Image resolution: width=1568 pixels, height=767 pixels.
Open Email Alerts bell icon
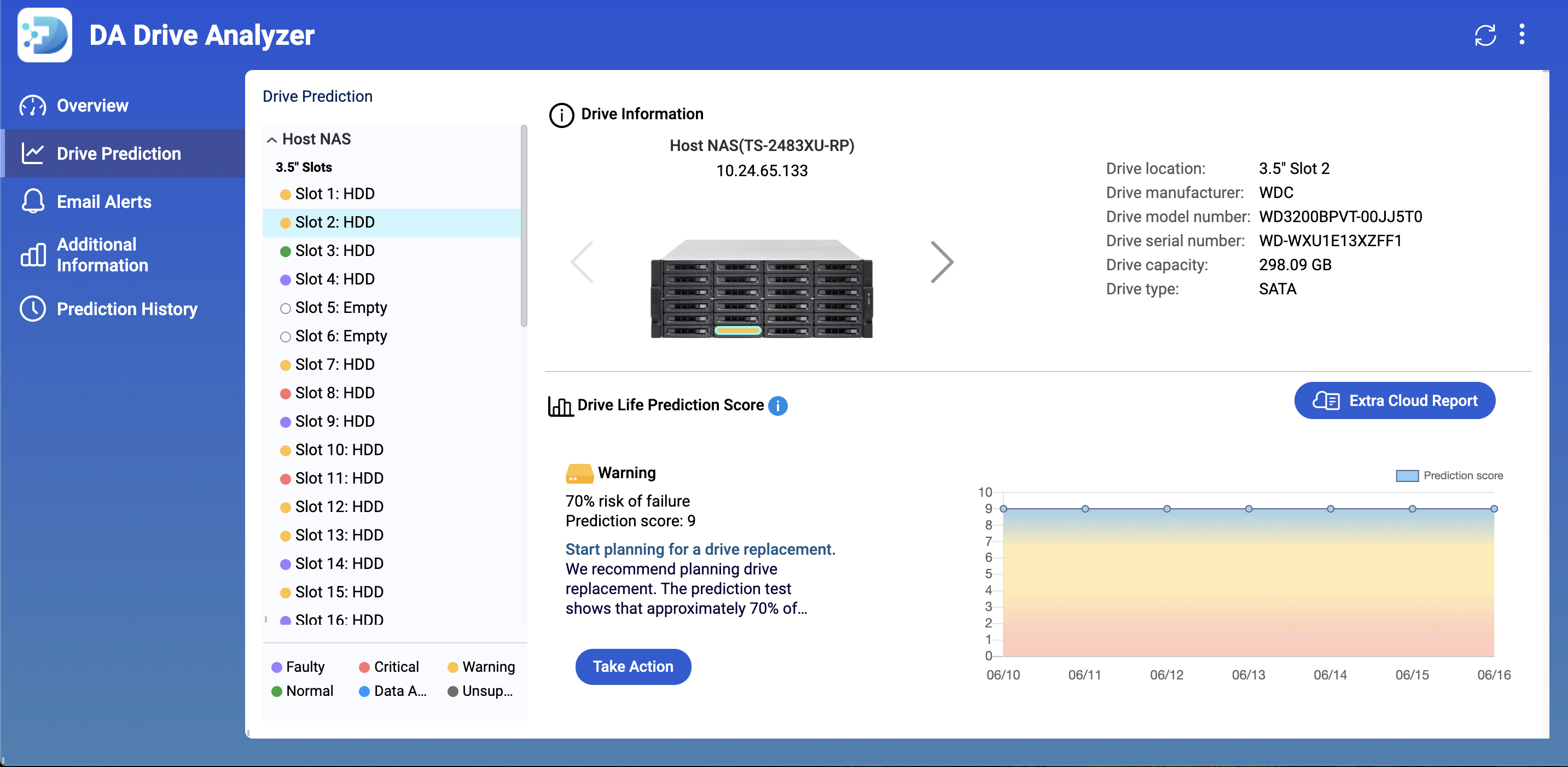click(32, 201)
